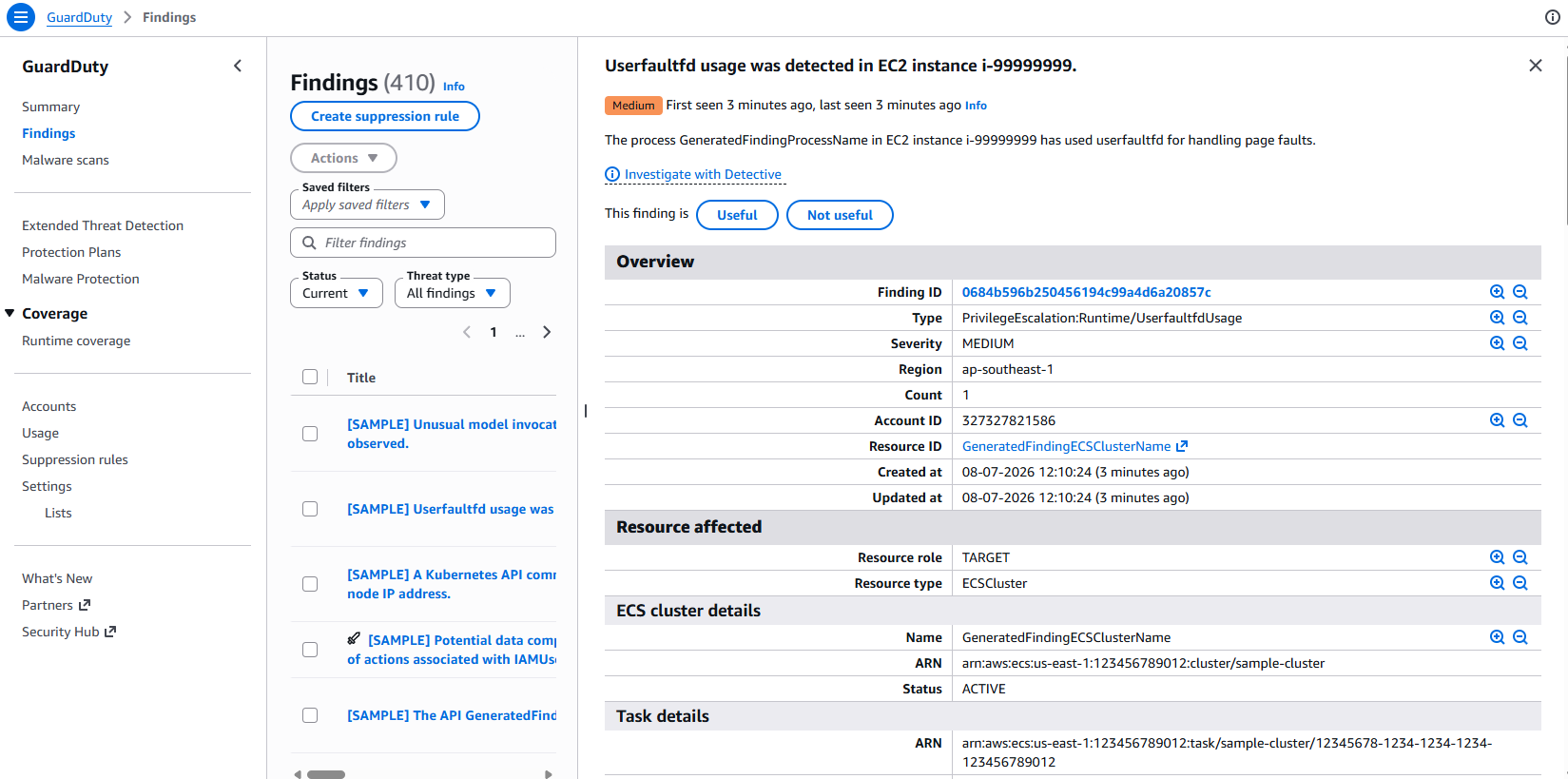Go to previous page of findings
This screenshot has width=1568, height=779.
(x=467, y=332)
